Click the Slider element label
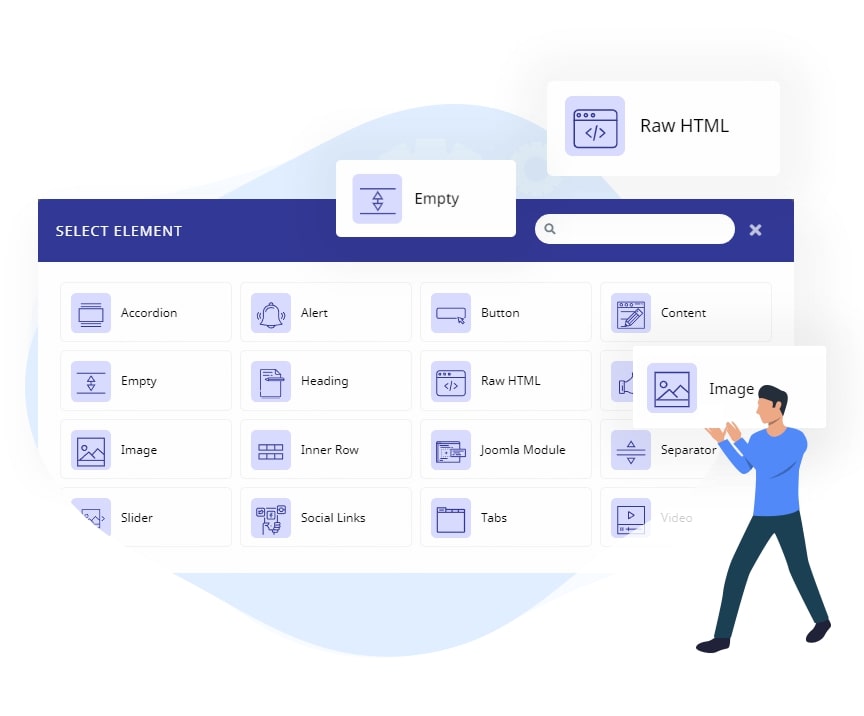Image resolution: width=864 pixels, height=716 pixels. point(137,518)
